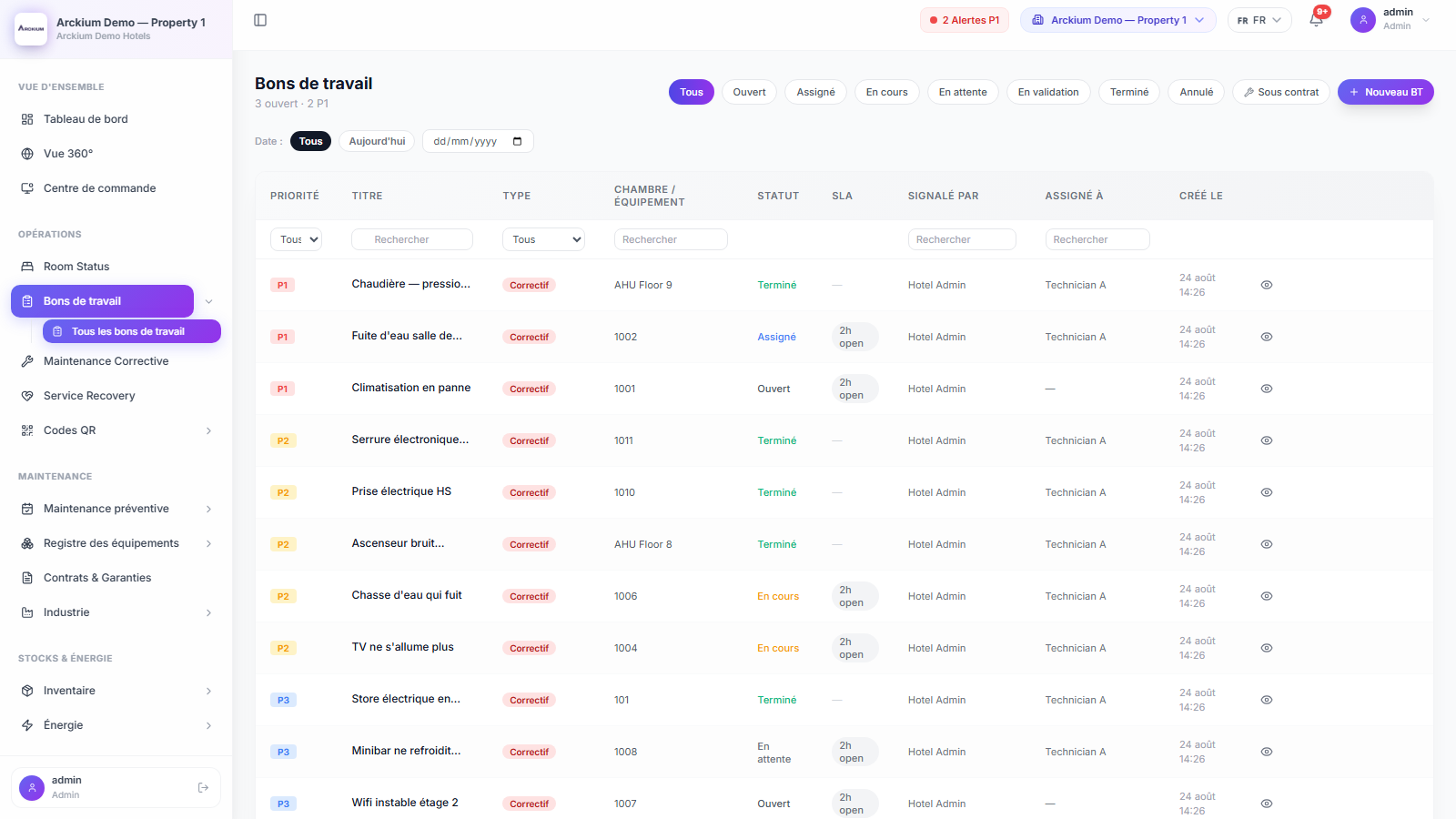Image resolution: width=1456 pixels, height=819 pixels.
Task: Show Sous contrat work orders
Action: 1281,92
